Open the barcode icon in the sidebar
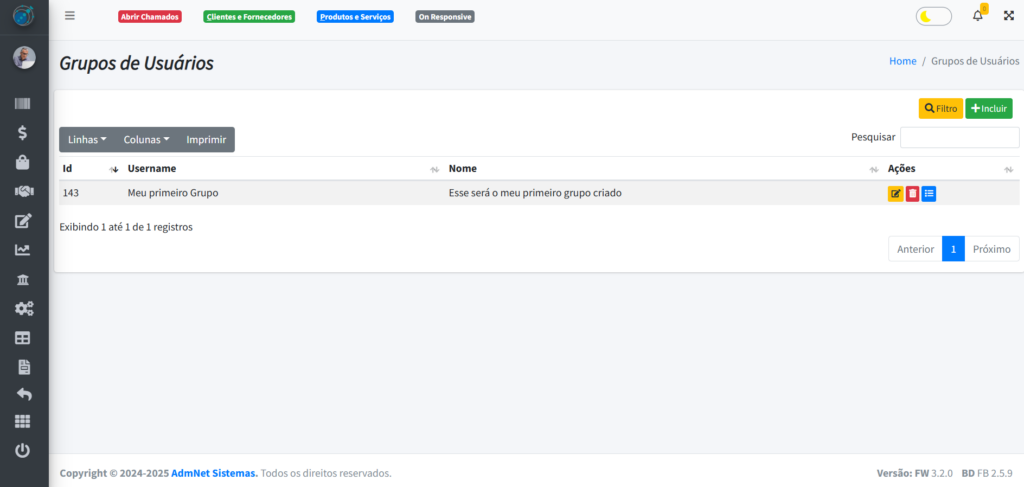The height and width of the screenshot is (487, 1024). (x=23, y=103)
